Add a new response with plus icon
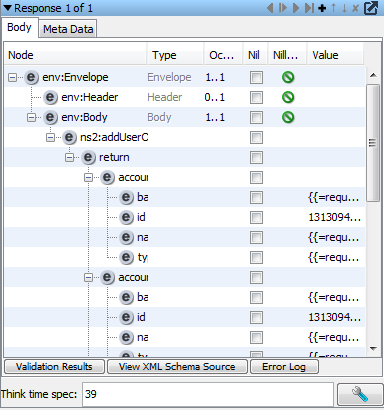Screen dimensions: 384x410 click(322, 8)
